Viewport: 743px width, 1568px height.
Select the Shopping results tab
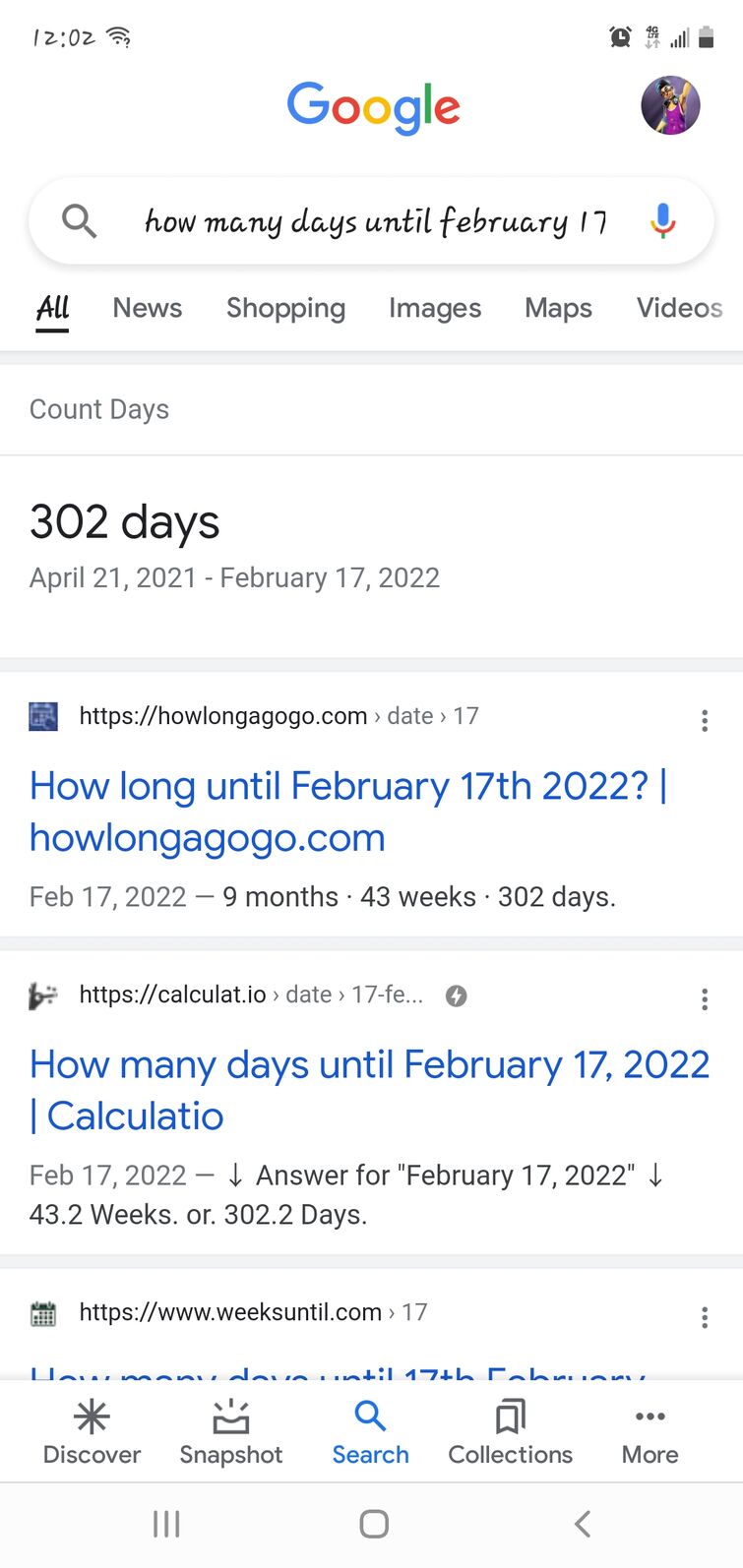point(285,308)
